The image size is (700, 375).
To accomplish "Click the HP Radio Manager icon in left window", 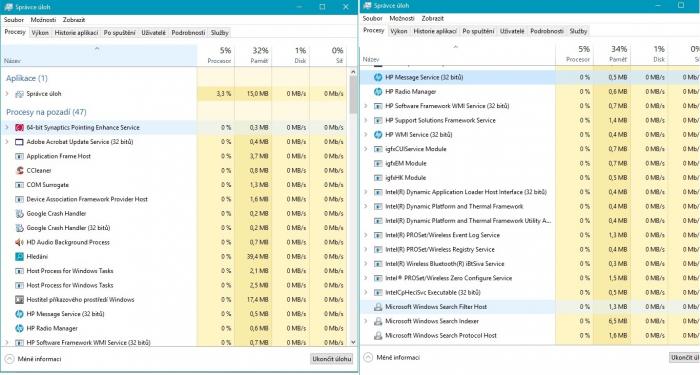I will tap(19, 328).
